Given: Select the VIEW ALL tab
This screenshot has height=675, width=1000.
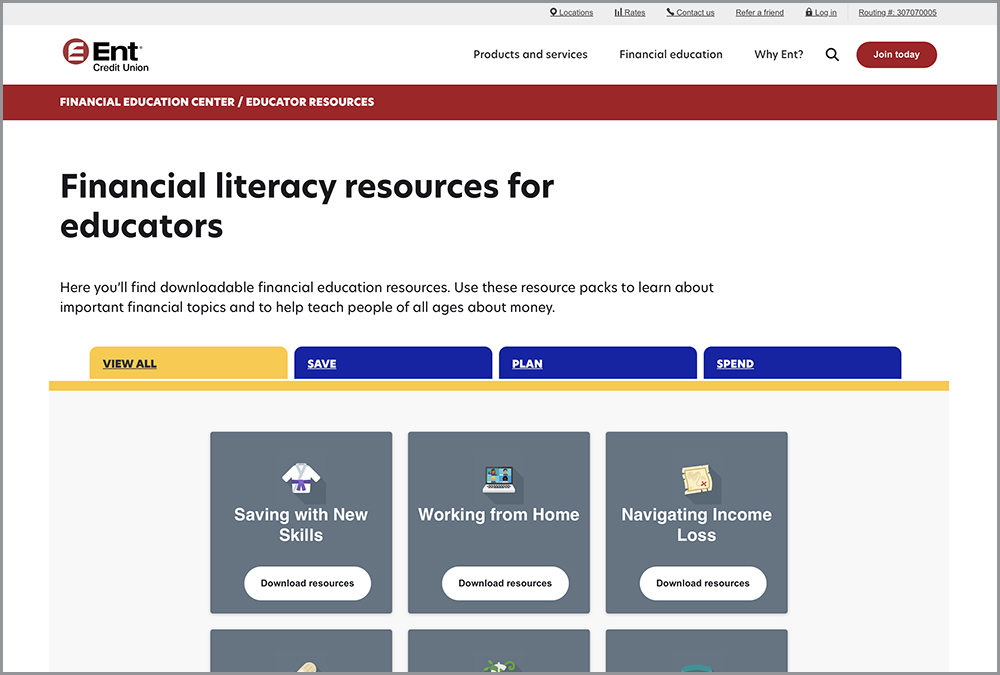Looking at the screenshot, I should [x=188, y=363].
